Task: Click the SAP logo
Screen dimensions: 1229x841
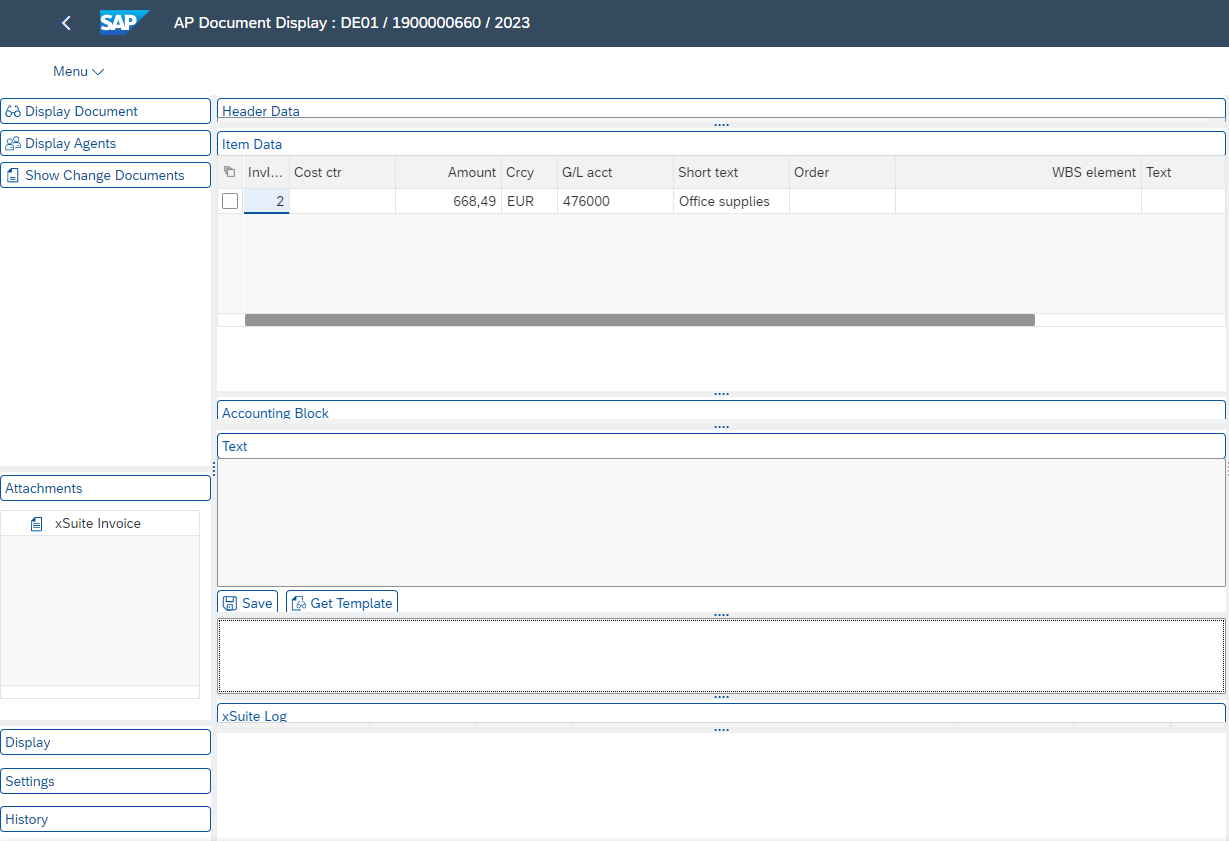Action: pyautogui.click(x=124, y=22)
